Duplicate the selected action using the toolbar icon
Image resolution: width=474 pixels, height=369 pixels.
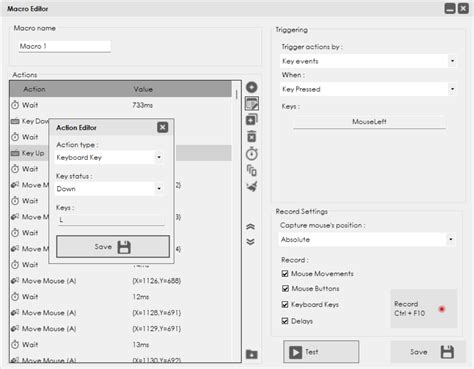pos(252,120)
